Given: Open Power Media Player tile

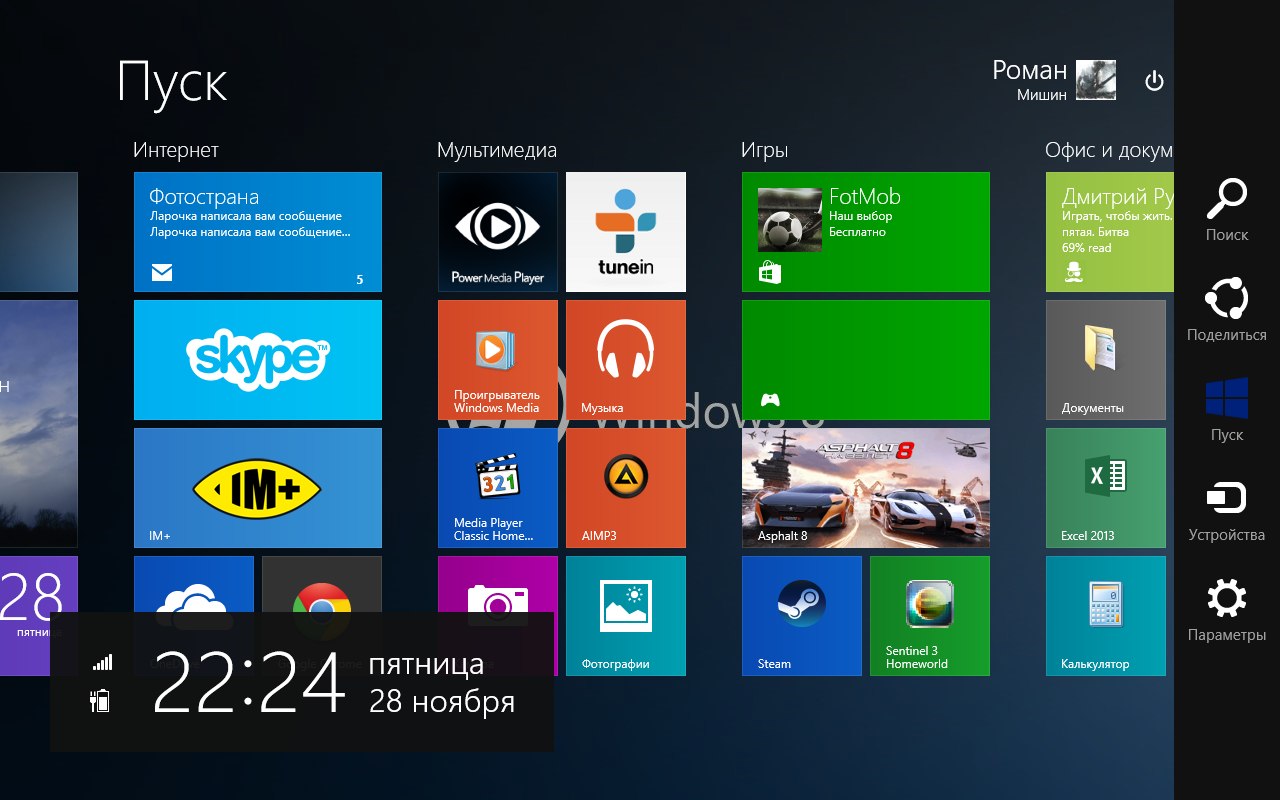Looking at the screenshot, I should click(x=497, y=232).
